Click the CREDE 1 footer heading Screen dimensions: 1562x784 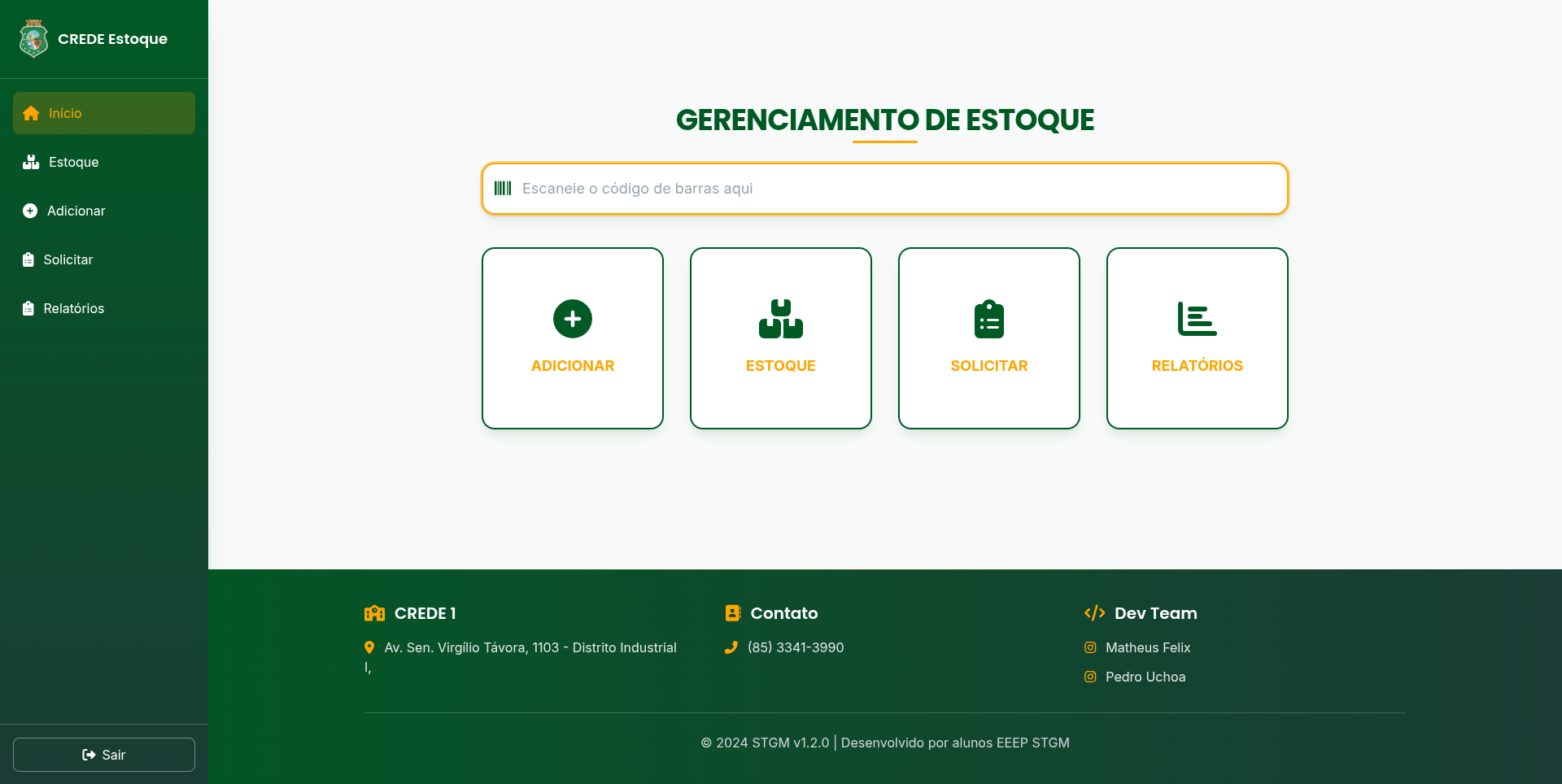[425, 613]
